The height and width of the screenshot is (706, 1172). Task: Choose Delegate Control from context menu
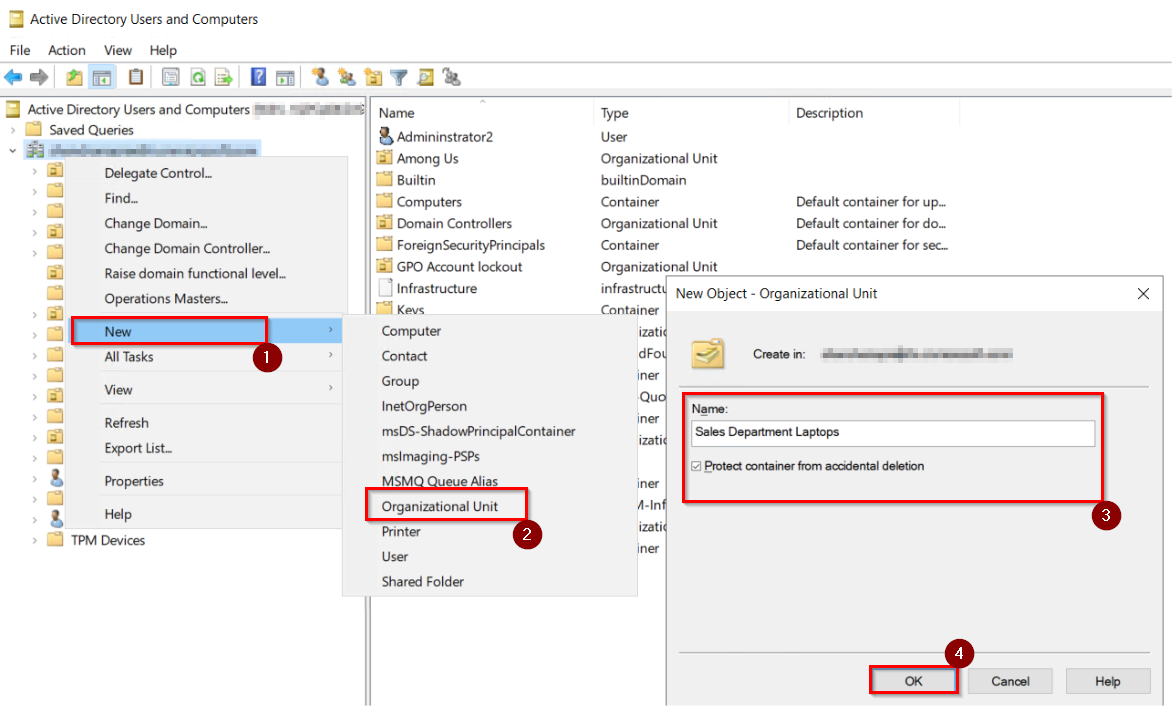[158, 173]
